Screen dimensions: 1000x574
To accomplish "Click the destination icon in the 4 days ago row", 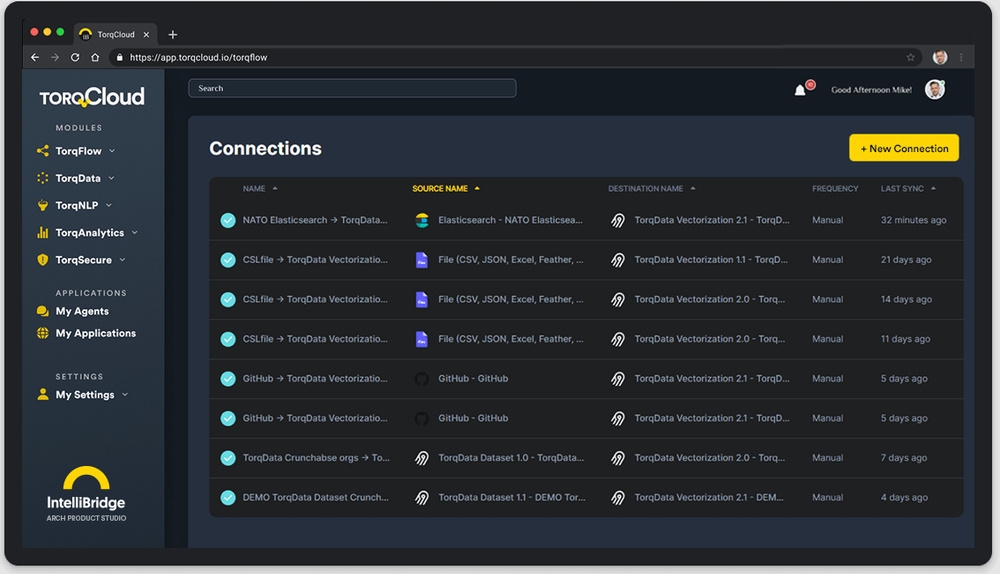I will pos(618,497).
